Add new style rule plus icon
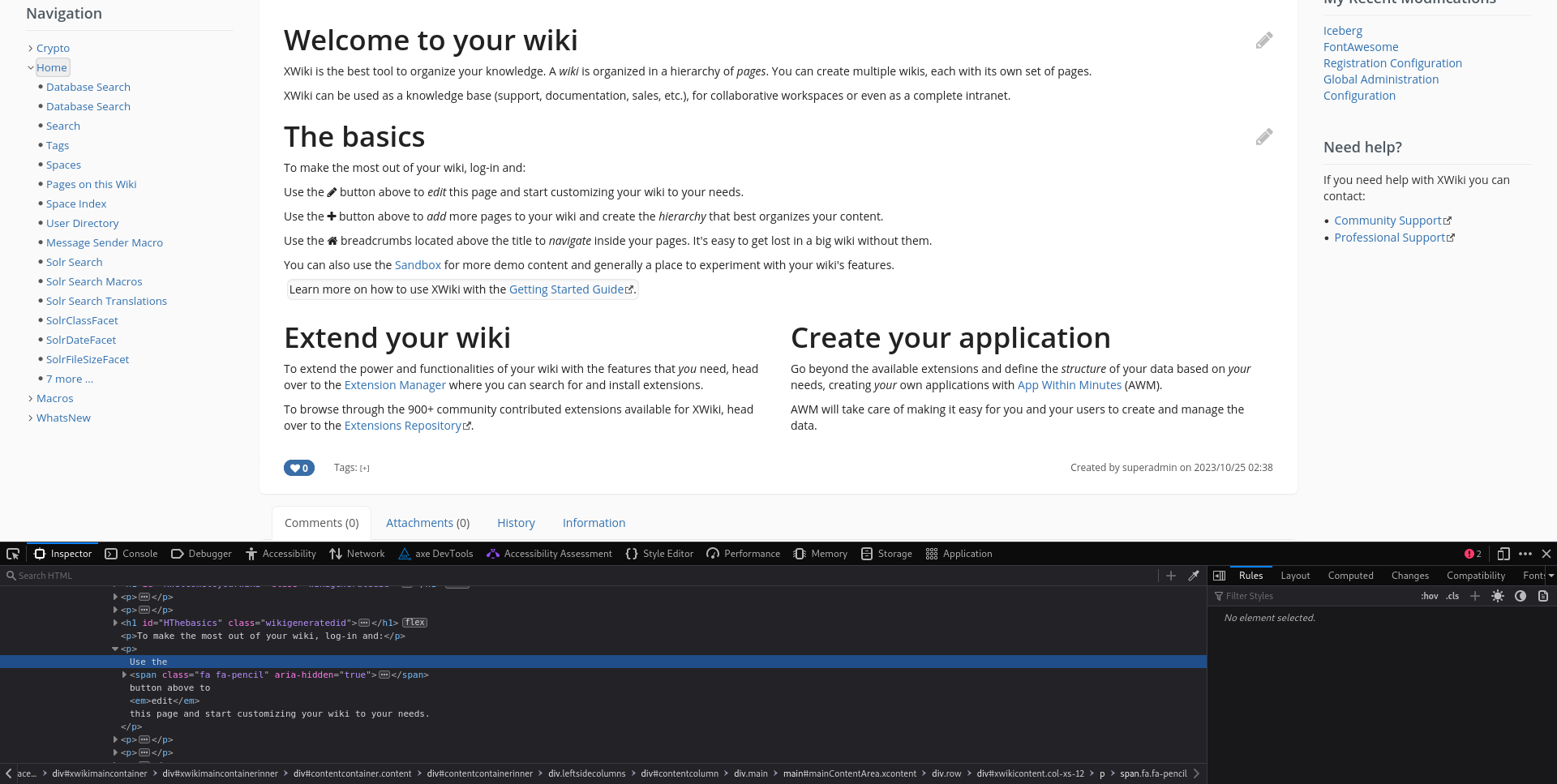1557x784 pixels. click(x=1475, y=596)
